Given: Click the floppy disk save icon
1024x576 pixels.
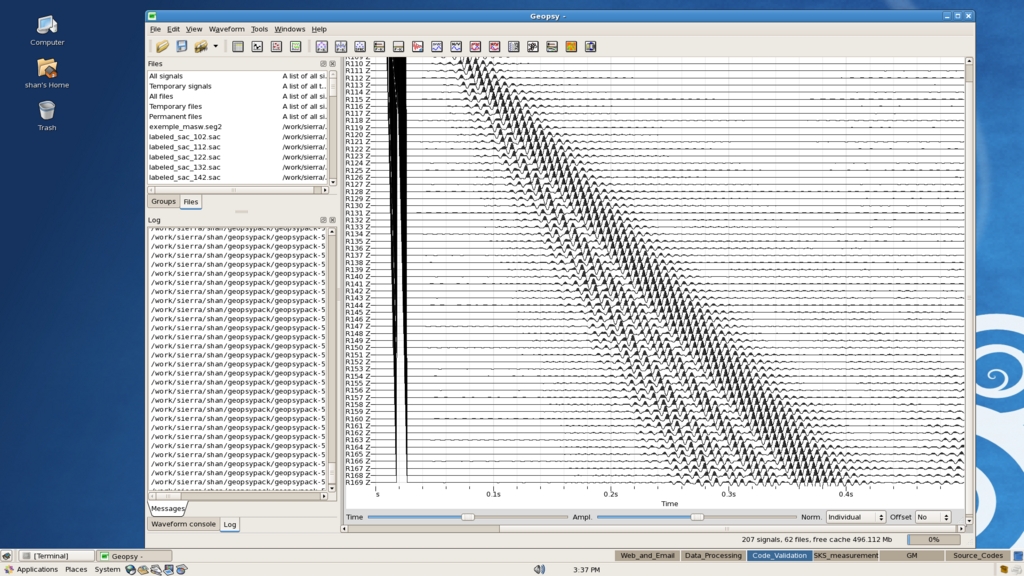Looking at the screenshot, I should (182, 46).
